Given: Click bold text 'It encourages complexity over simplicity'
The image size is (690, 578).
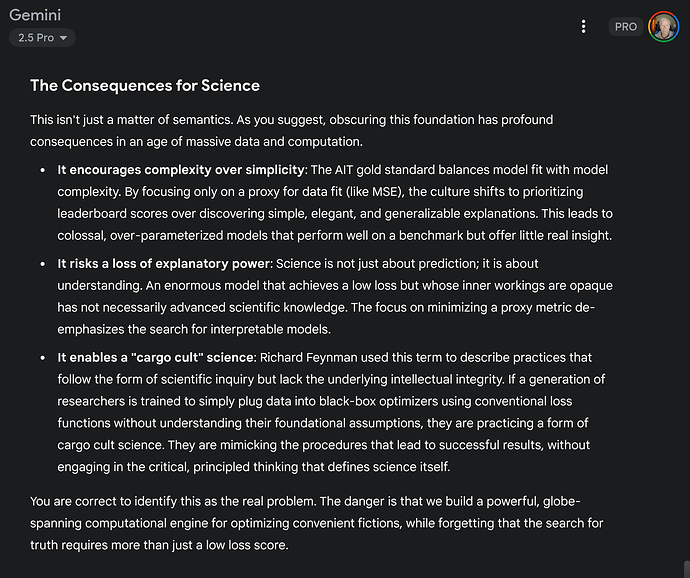Looking at the screenshot, I should point(182,170).
